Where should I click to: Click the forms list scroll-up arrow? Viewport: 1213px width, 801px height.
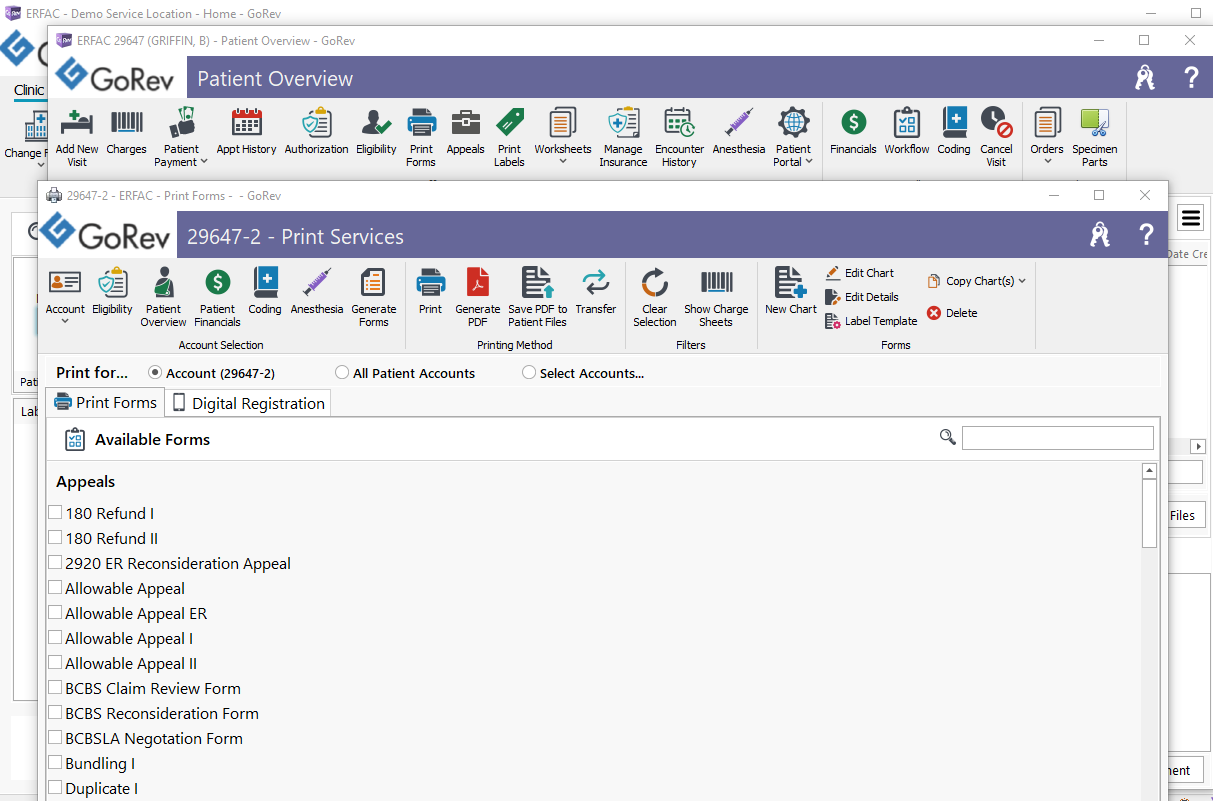1149,470
